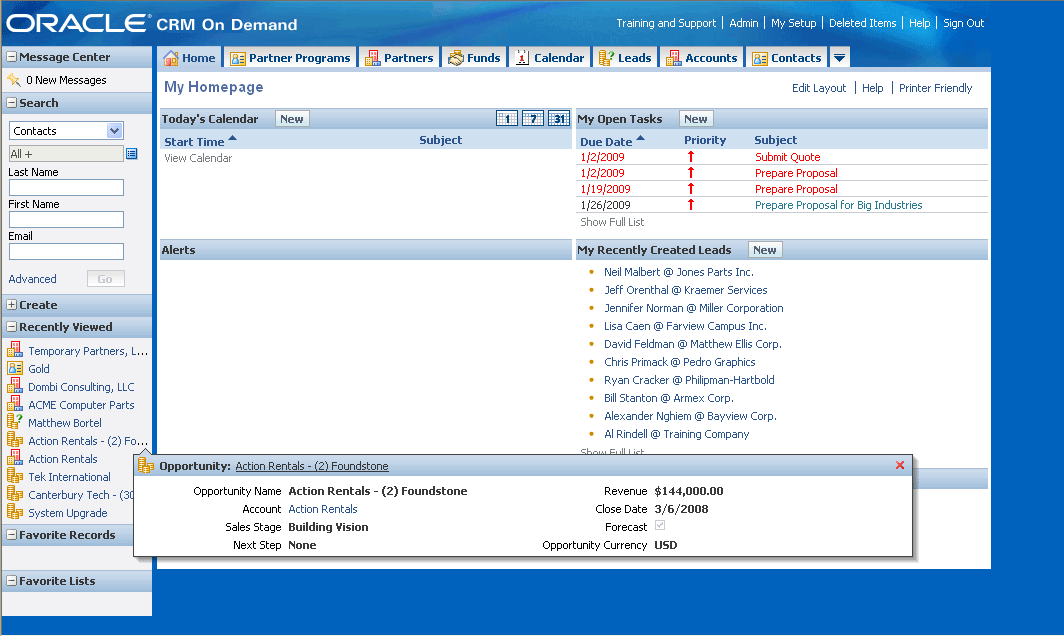
Task: Switch to the Leads tab
Action: pyautogui.click(x=625, y=58)
